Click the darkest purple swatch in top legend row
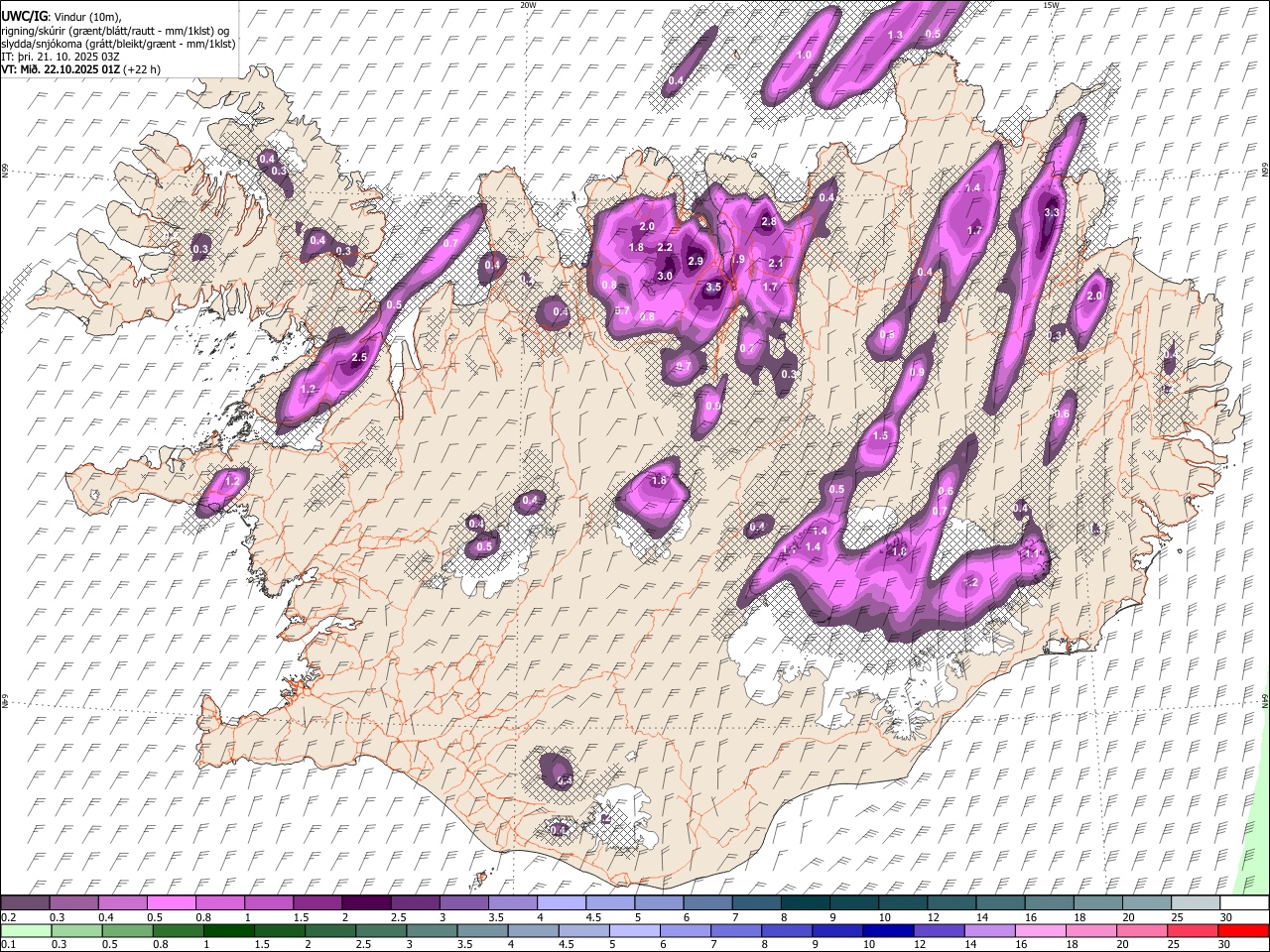Screen dimensions: 1270x952 point(368,902)
